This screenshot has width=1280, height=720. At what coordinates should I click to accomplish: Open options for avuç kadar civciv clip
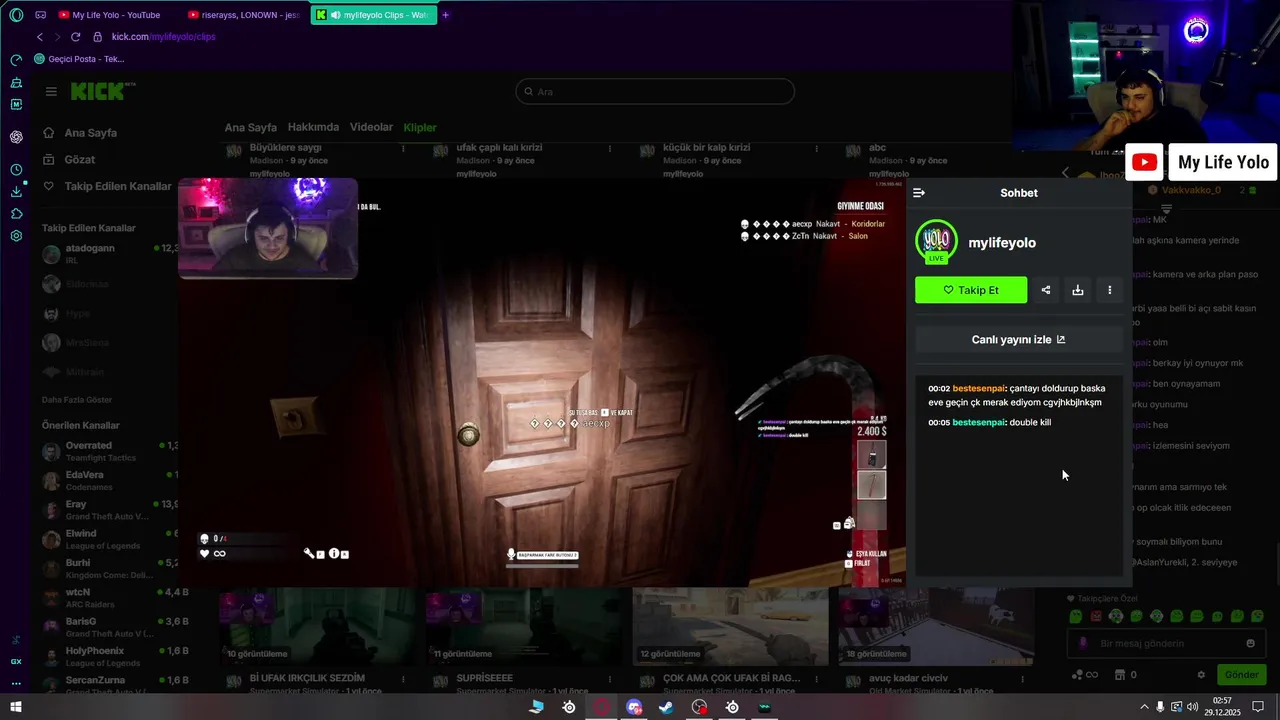pyautogui.click(x=1024, y=678)
